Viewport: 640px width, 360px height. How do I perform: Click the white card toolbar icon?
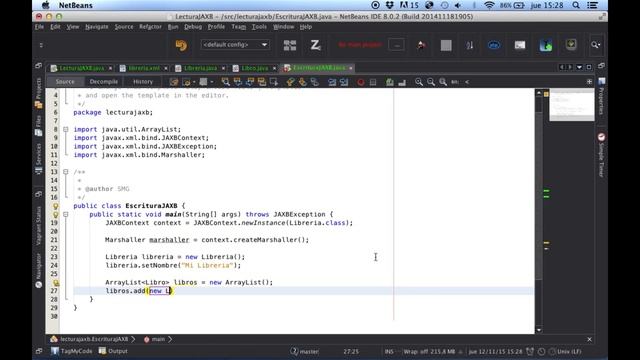pos(520,45)
